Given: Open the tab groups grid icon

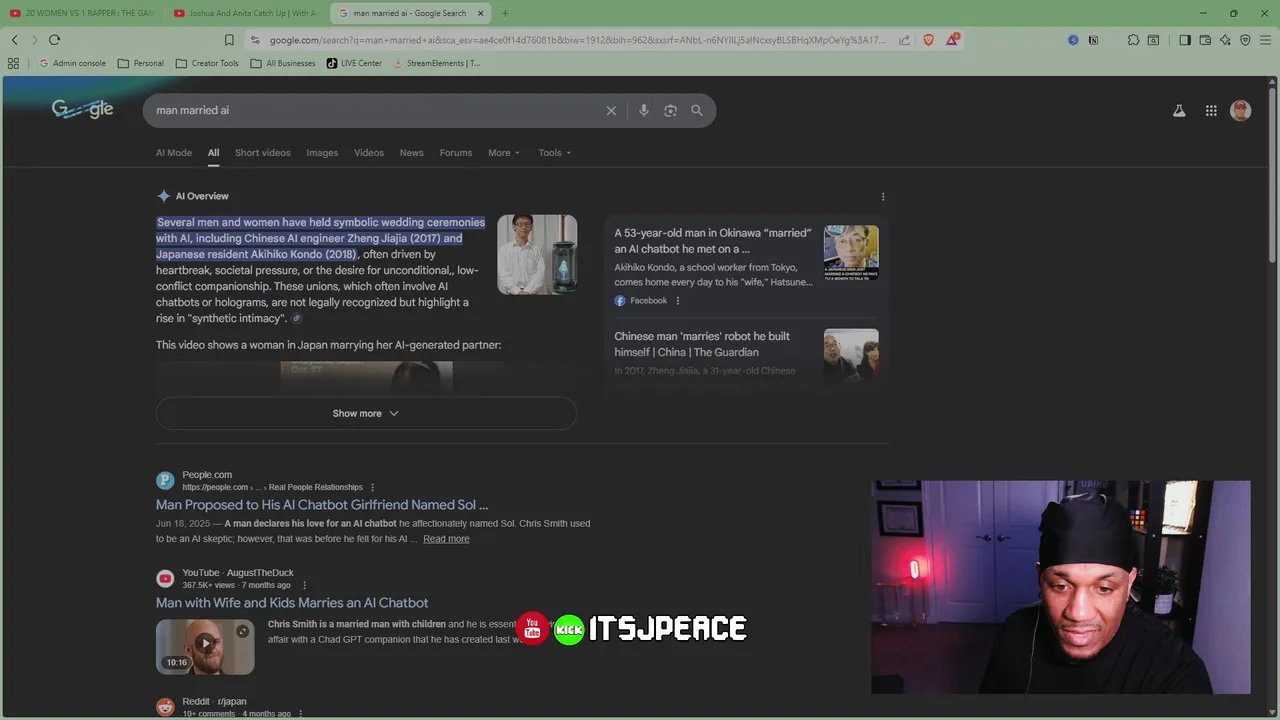Looking at the screenshot, I should 13,63.
